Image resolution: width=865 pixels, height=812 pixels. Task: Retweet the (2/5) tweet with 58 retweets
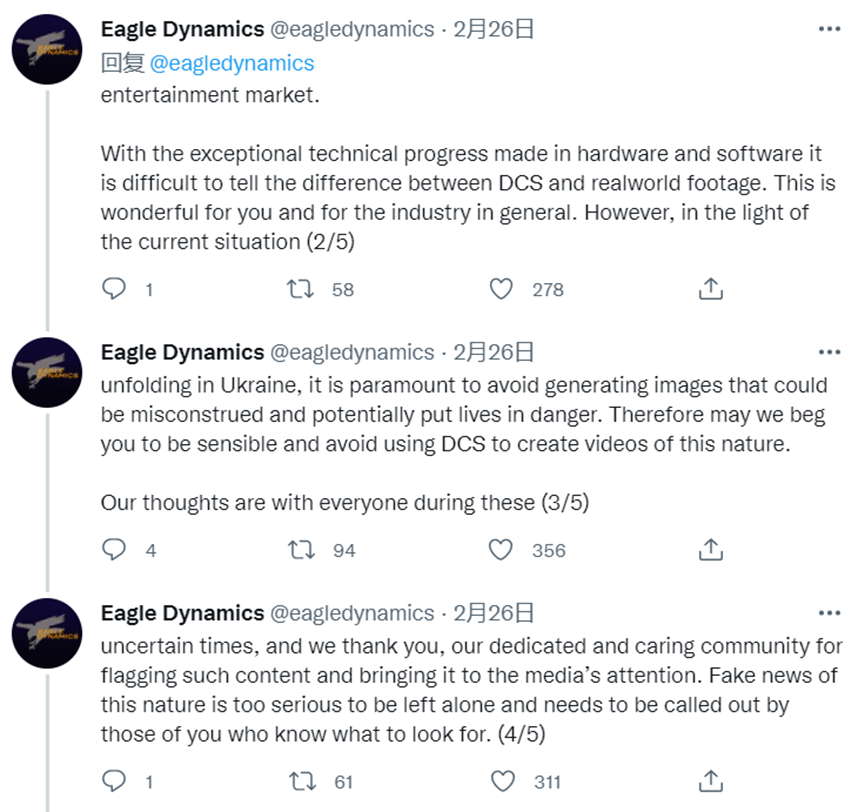tap(301, 289)
